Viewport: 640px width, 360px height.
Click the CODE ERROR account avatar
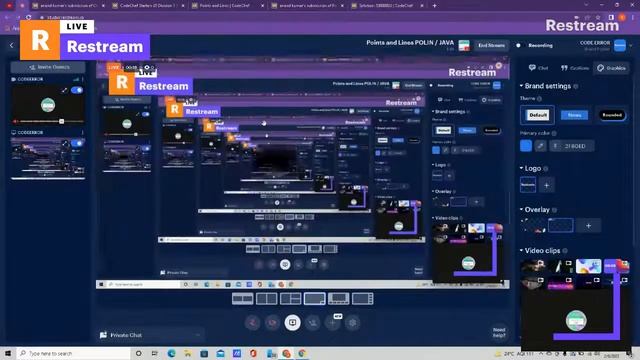tap(620, 45)
